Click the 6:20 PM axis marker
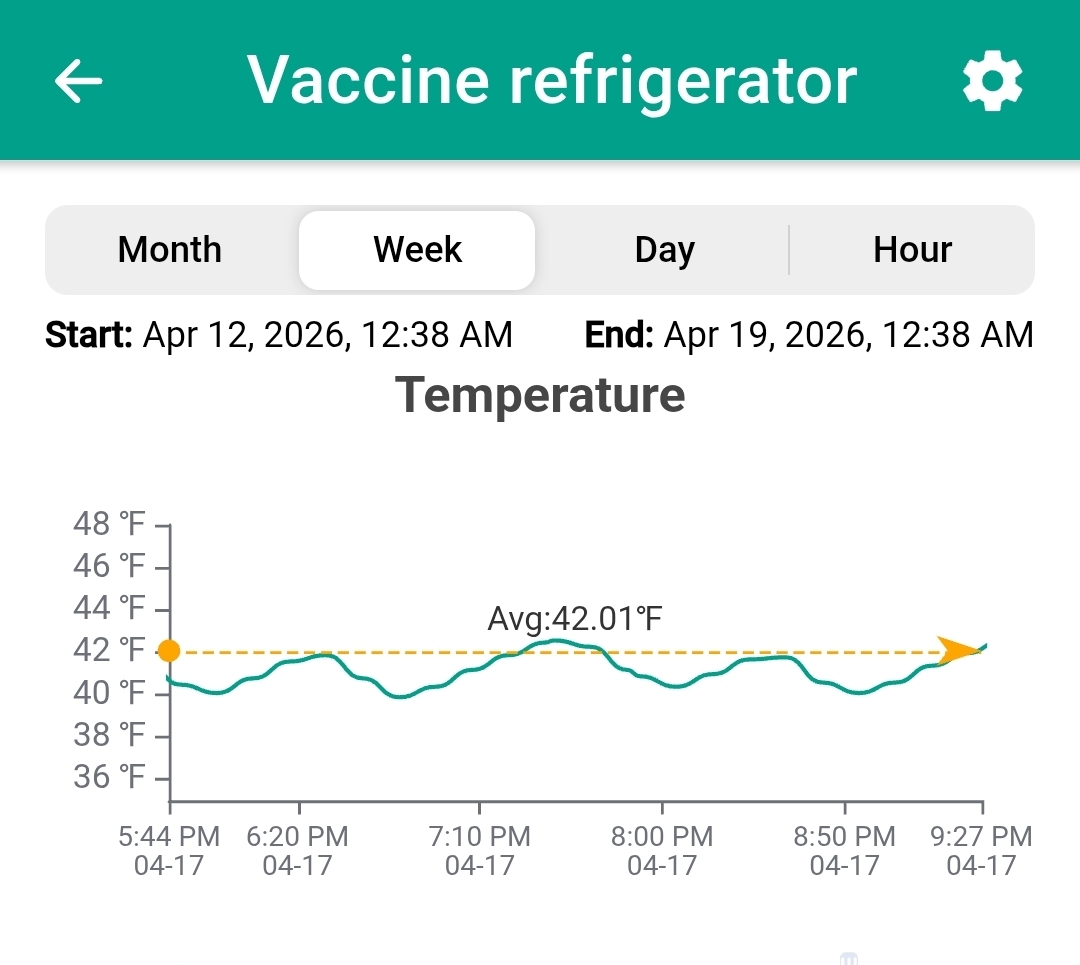The image size is (1080, 965). (298, 850)
